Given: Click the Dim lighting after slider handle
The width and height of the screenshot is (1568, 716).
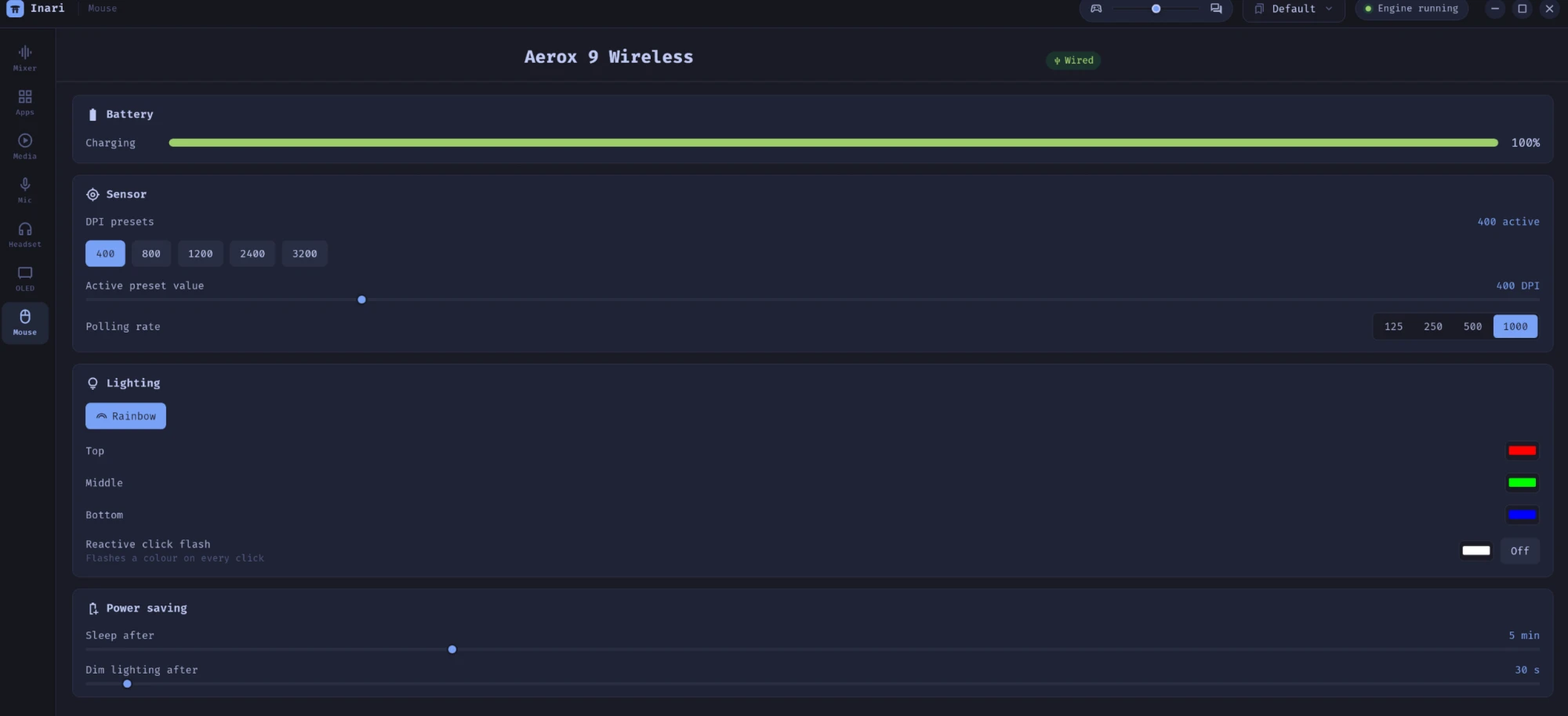Looking at the screenshot, I should point(127,684).
